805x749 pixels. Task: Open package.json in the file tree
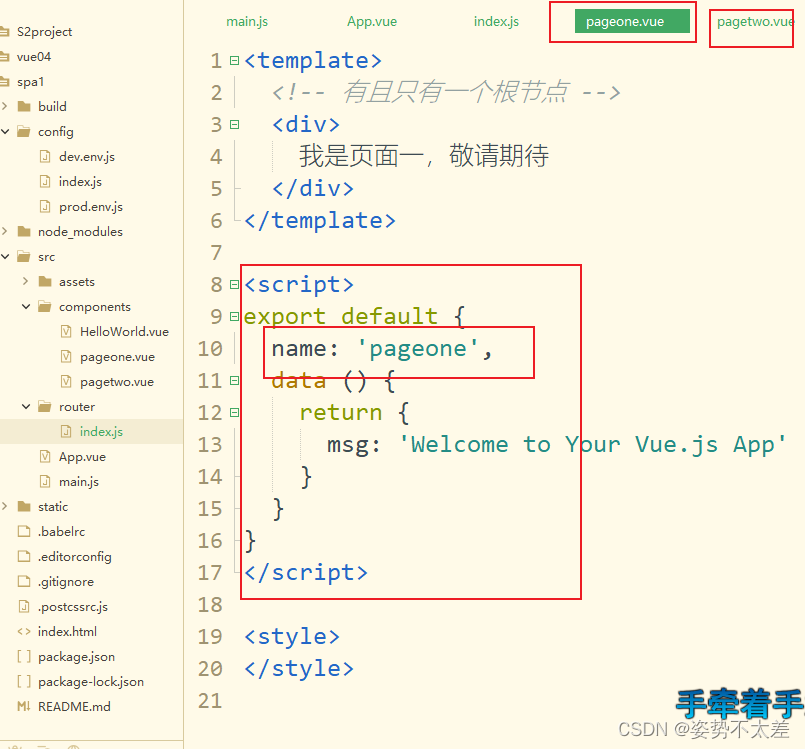[76, 657]
